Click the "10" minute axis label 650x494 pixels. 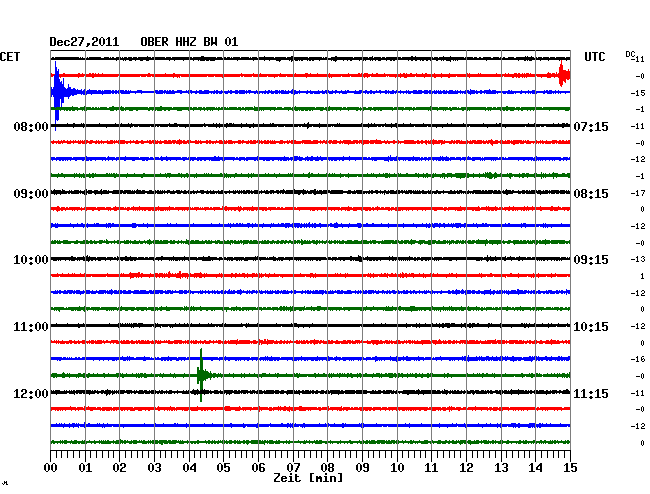tap(397, 467)
